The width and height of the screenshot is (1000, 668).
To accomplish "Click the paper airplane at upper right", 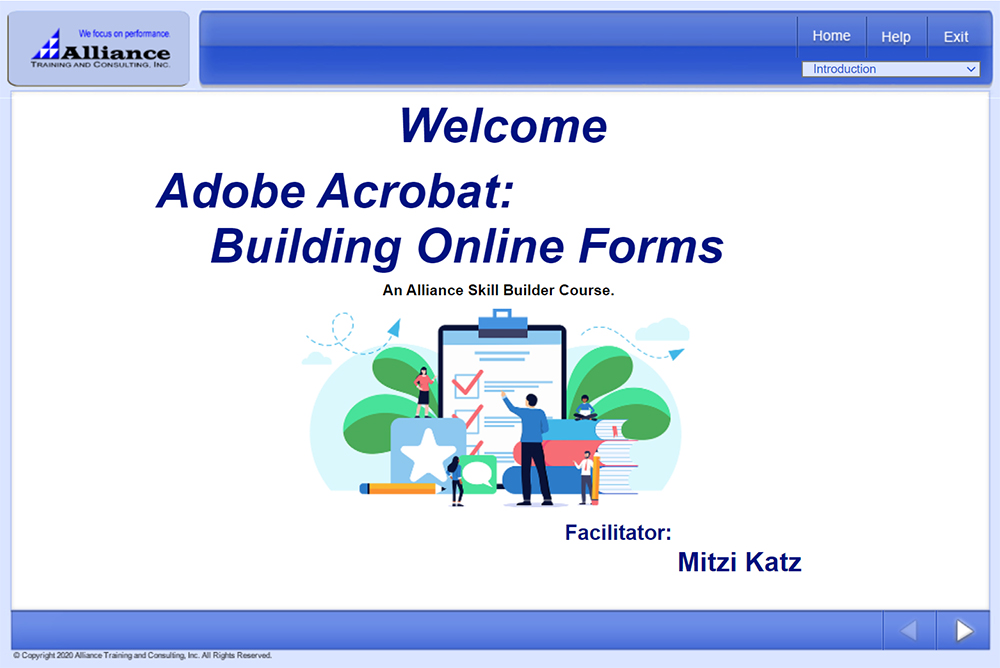I will pos(676,353).
